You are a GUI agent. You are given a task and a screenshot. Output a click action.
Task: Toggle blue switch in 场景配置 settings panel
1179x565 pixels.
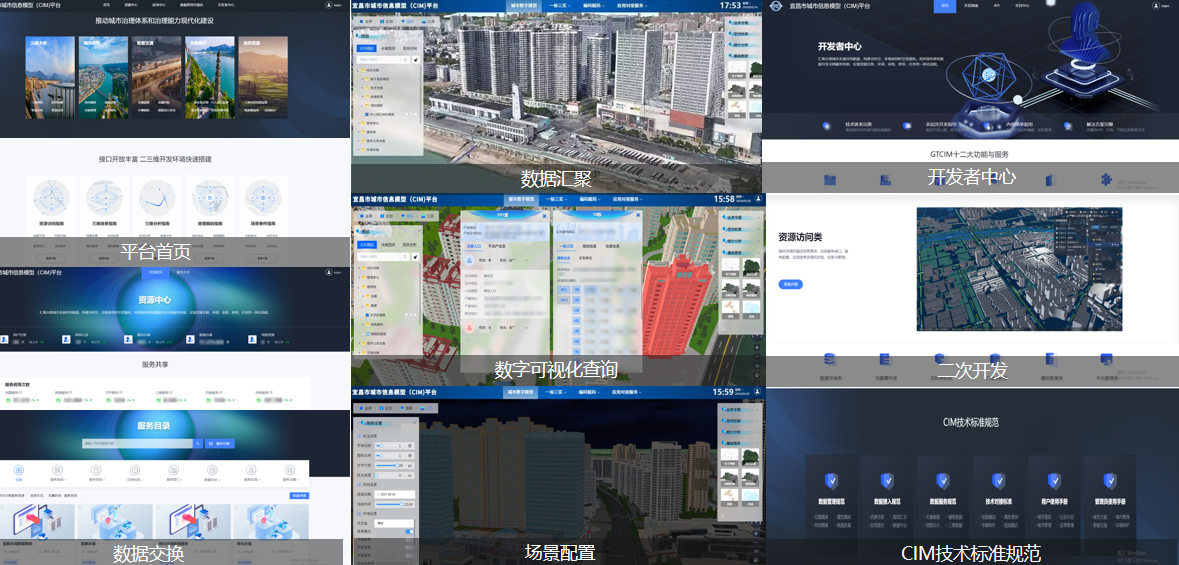pos(410,531)
